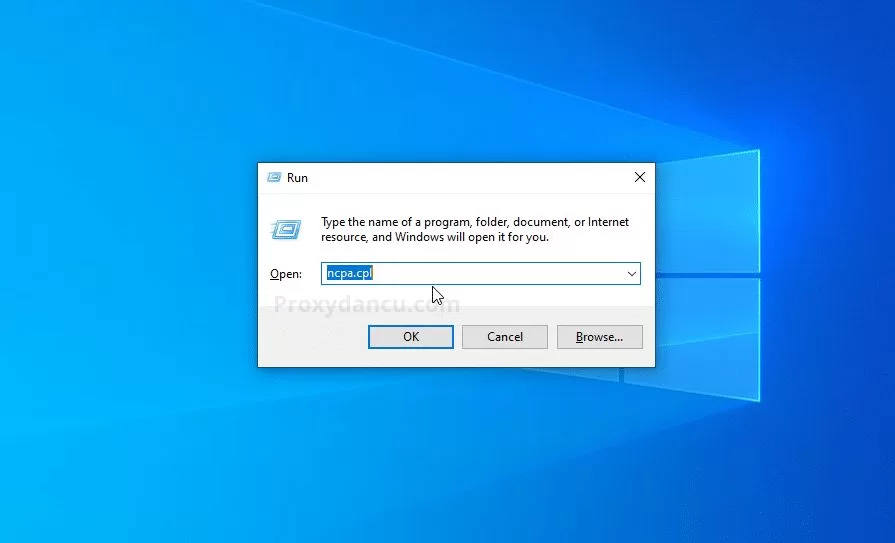
Task: Click the Run icon in title bar
Action: (274, 178)
